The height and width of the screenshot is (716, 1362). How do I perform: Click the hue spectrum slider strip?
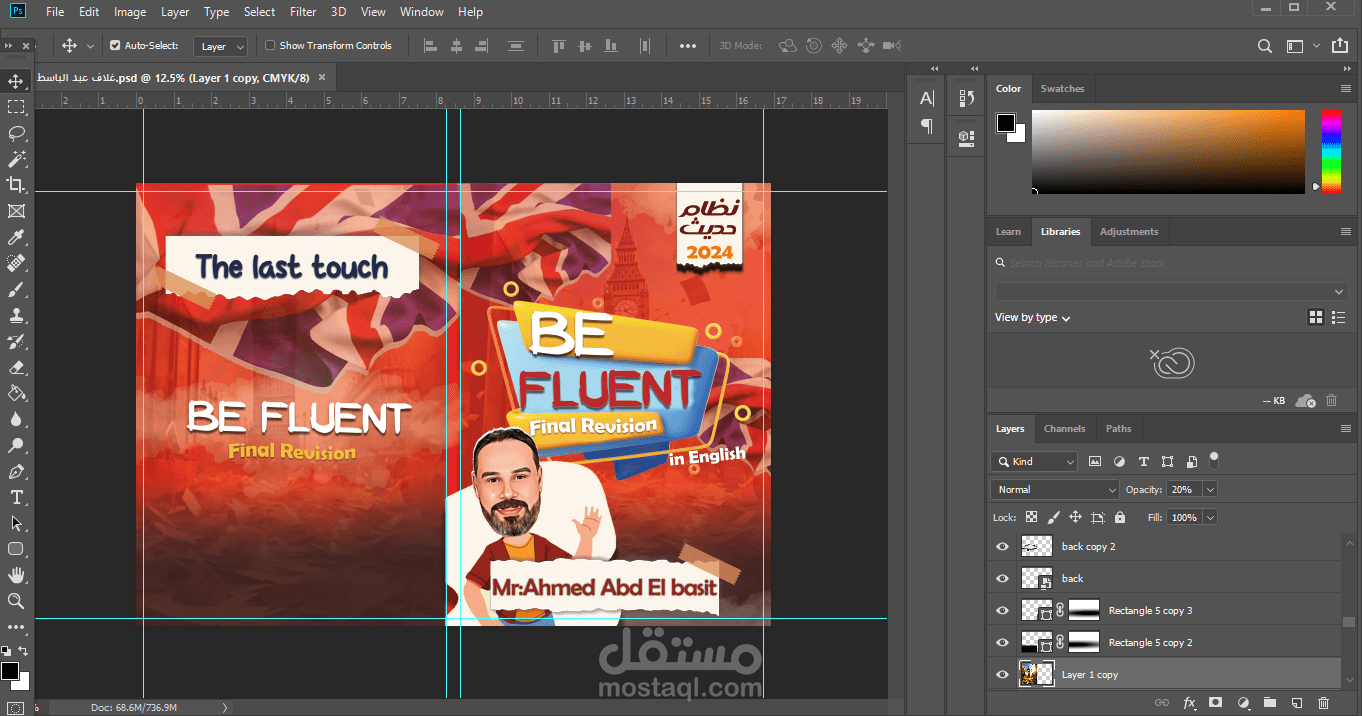pyautogui.click(x=1331, y=151)
